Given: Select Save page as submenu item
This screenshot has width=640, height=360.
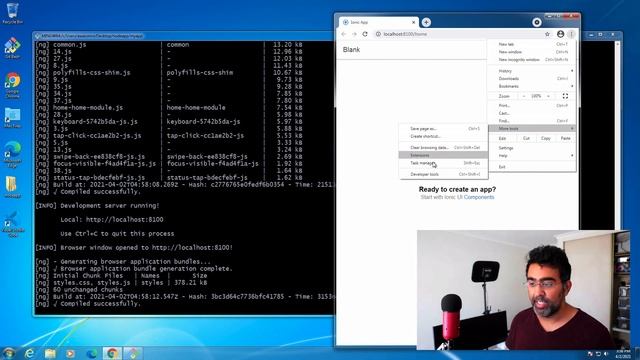Looking at the screenshot, I should [443, 129].
